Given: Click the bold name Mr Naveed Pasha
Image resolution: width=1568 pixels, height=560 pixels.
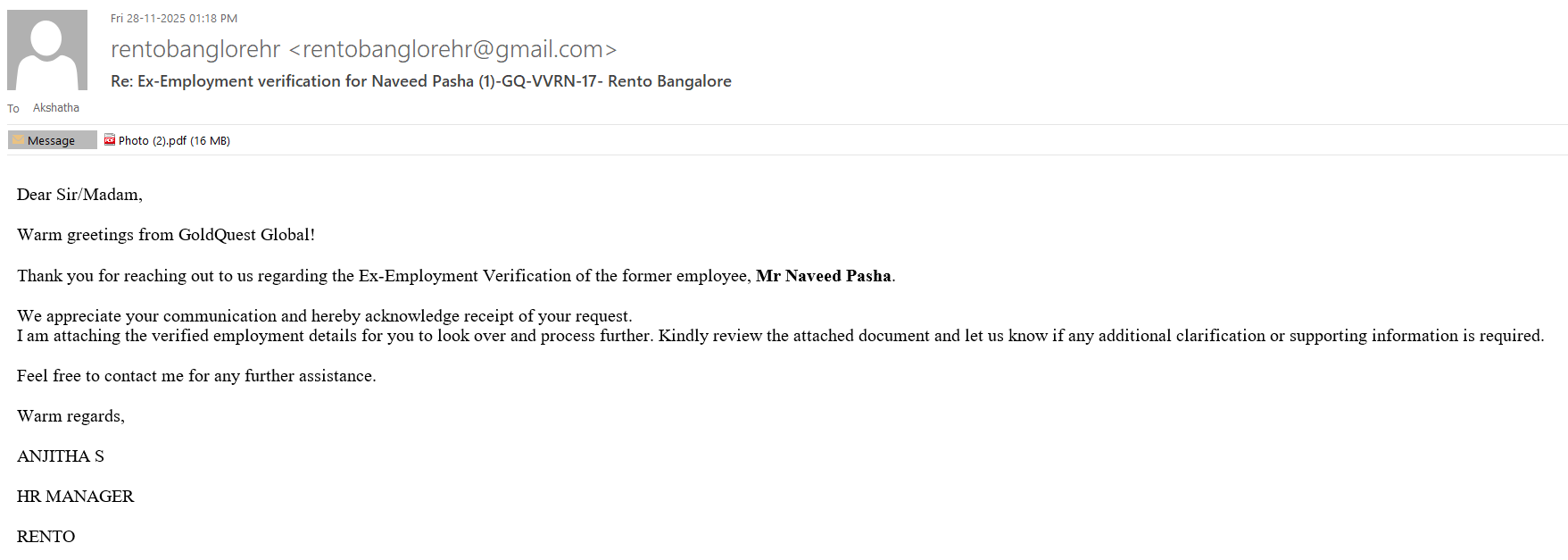Looking at the screenshot, I should click(x=823, y=276).
